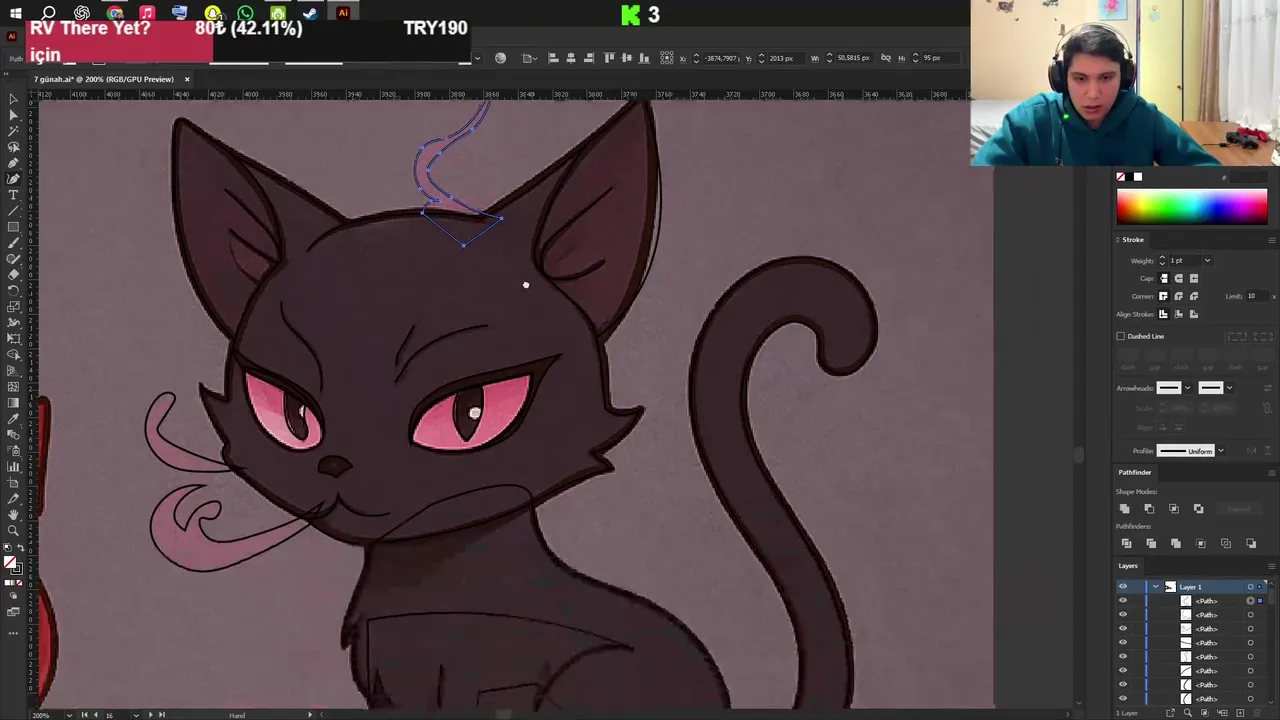Apply Merge pathfinder
This screenshot has width=1280, height=720.
pyautogui.click(x=1176, y=543)
